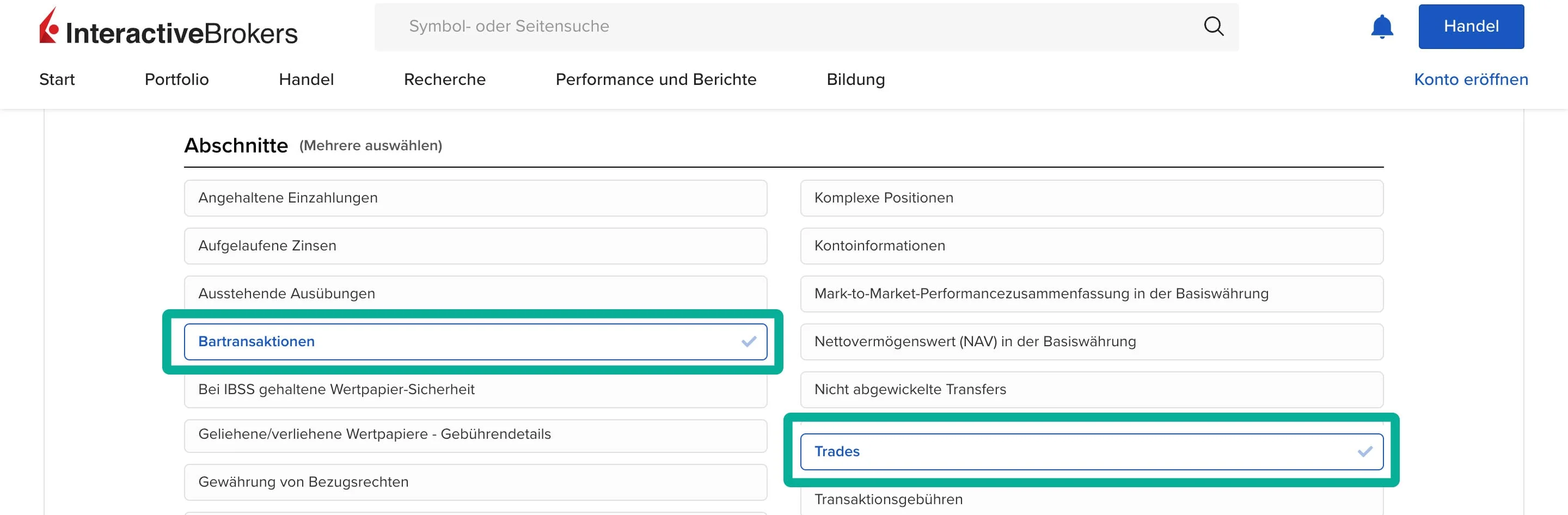
Task: Open the notifications bell
Action: 1381,27
